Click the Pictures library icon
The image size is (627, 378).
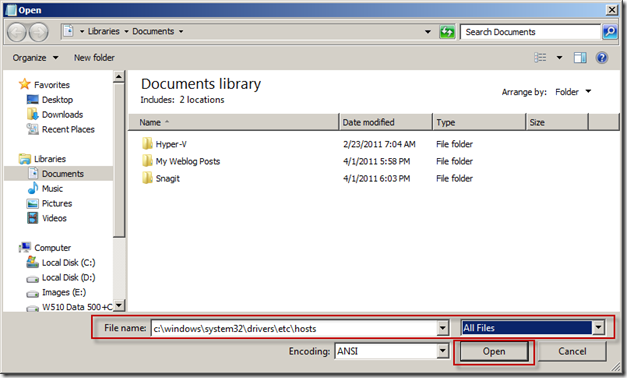(32, 203)
